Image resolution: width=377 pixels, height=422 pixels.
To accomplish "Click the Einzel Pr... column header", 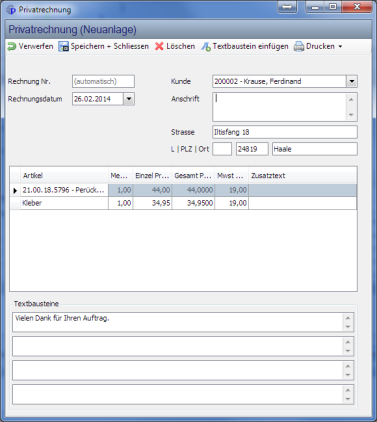I will (152, 176).
